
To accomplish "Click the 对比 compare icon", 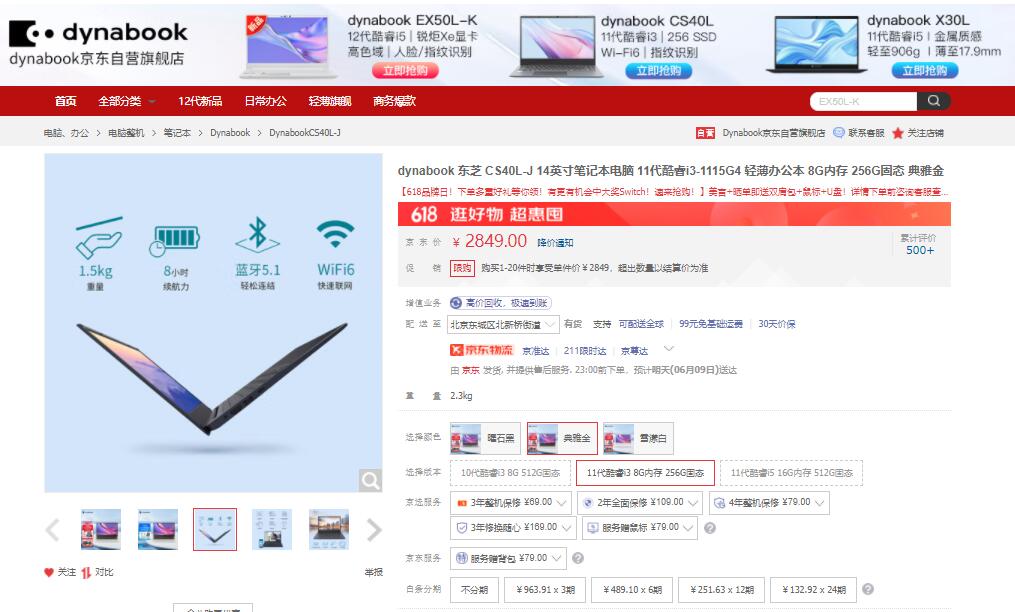I will click(x=85, y=572).
